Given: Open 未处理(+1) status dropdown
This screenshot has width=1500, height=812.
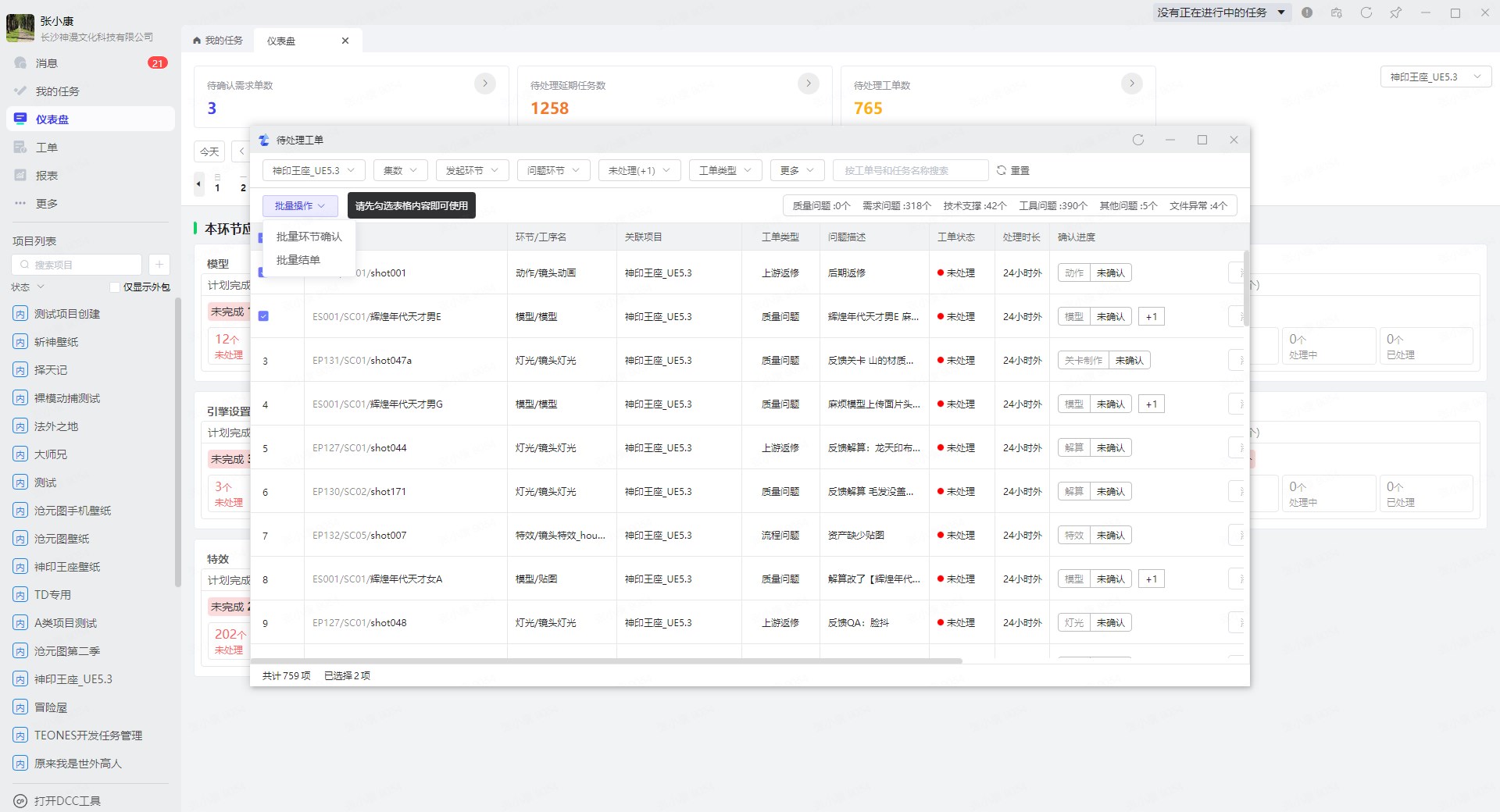Looking at the screenshot, I should pyautogui.click(x=640, y=170).
